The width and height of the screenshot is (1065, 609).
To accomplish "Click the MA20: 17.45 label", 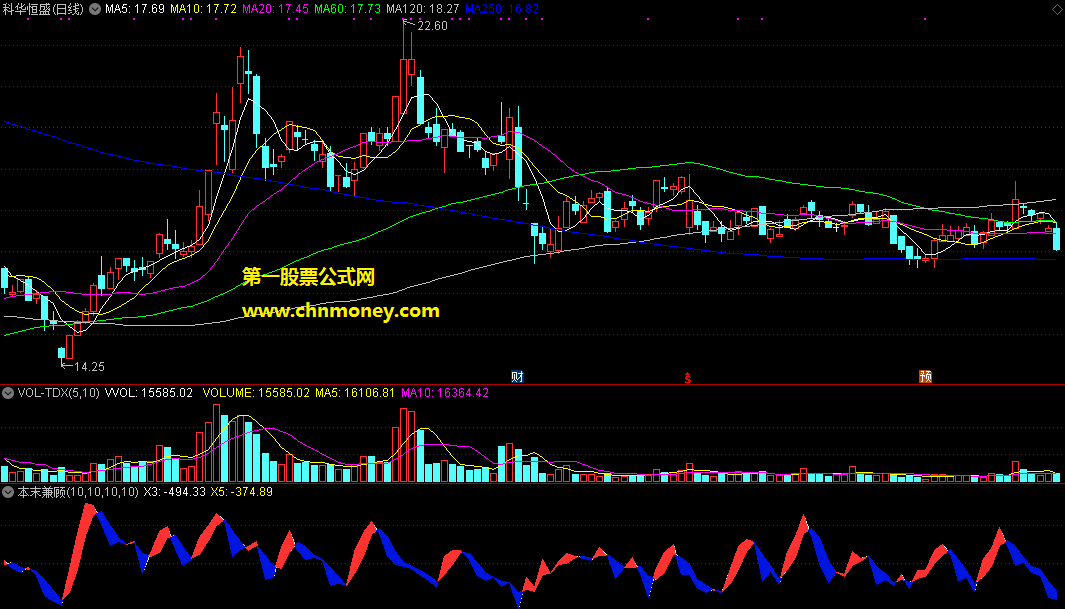I will tap(275, 9).
